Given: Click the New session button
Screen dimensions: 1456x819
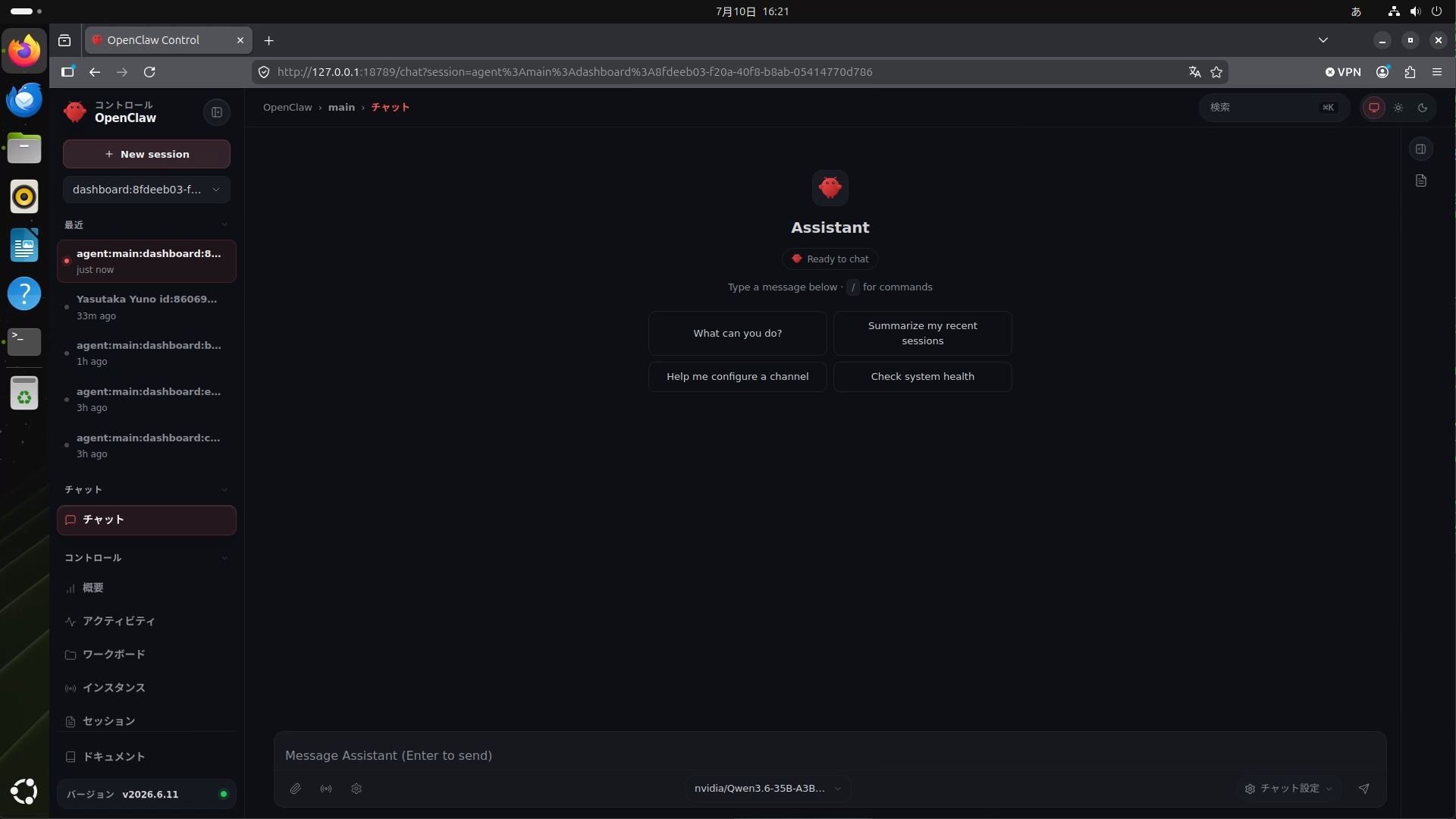Looking at the screenshot, I should point(146,154).
